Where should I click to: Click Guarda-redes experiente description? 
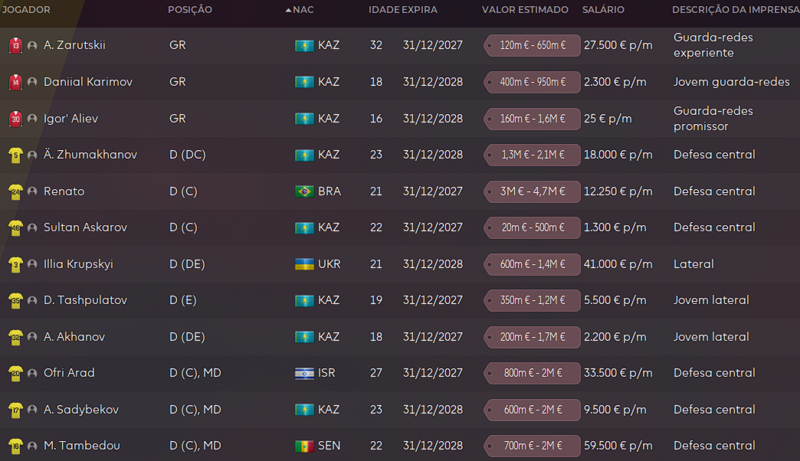coord(713,45)
